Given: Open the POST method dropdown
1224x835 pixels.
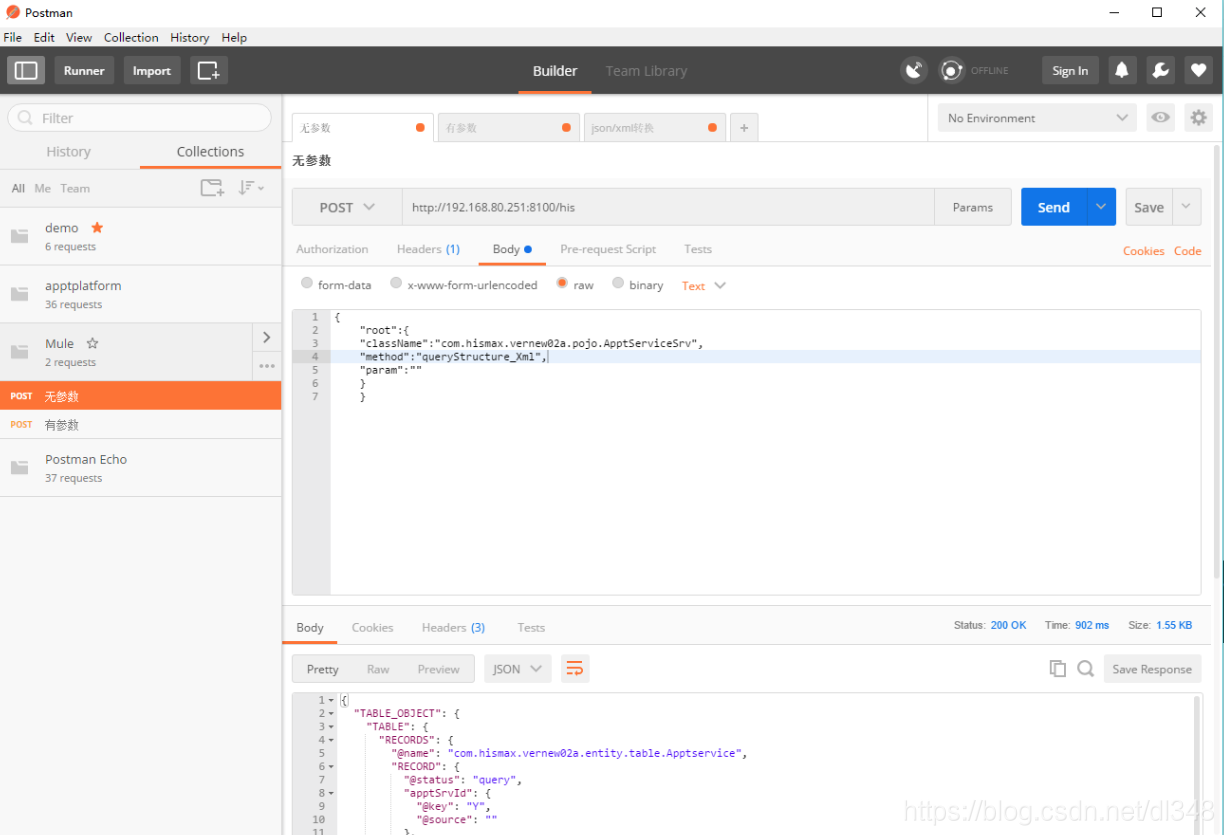Looking at the screenshot, I should (x=347, y=207).
